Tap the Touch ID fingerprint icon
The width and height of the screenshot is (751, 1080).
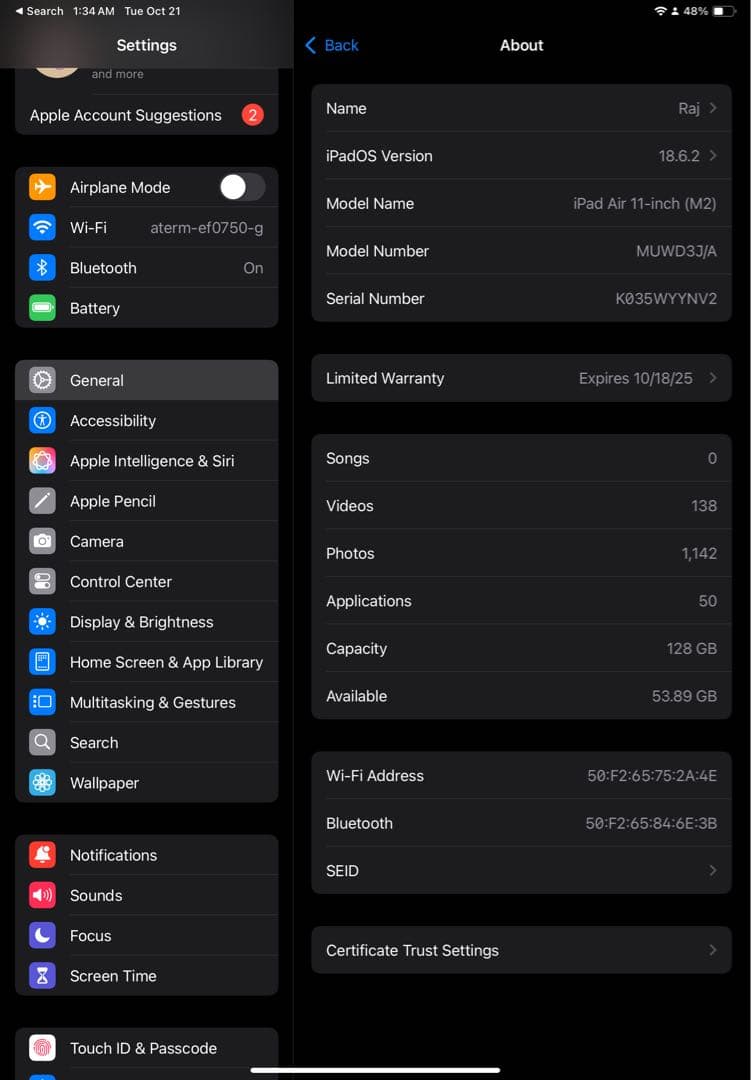pyautogui.click(x=42, y=1048)
